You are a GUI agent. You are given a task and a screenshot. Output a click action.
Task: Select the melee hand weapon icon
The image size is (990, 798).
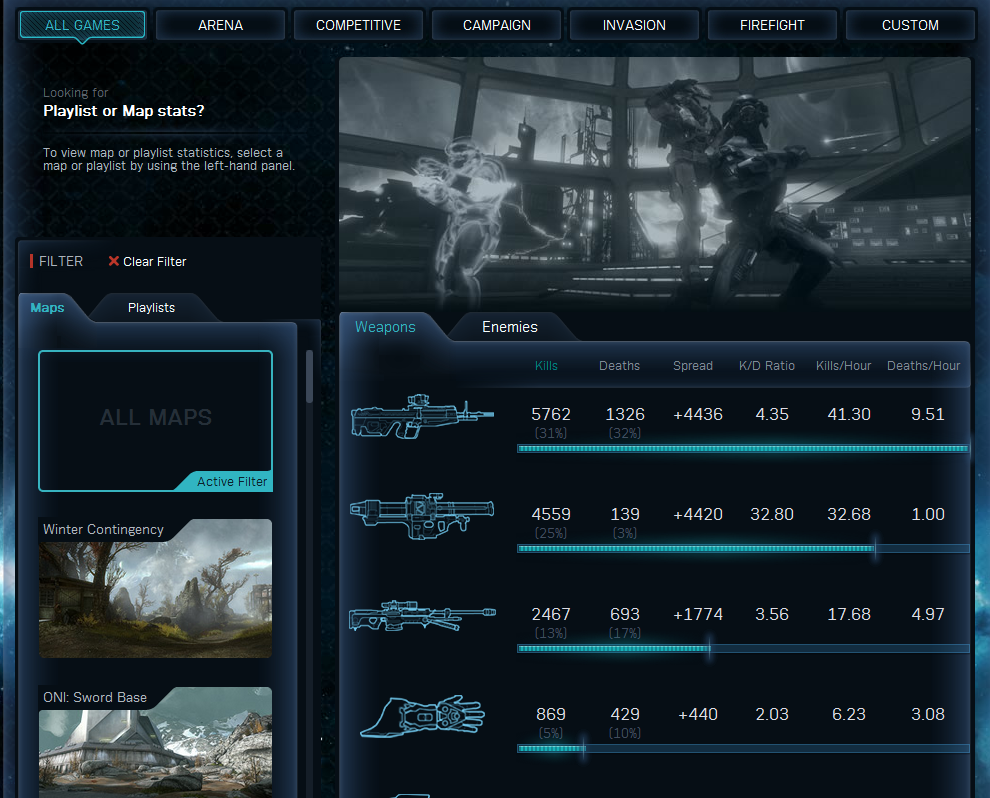[x=422, y=717]
